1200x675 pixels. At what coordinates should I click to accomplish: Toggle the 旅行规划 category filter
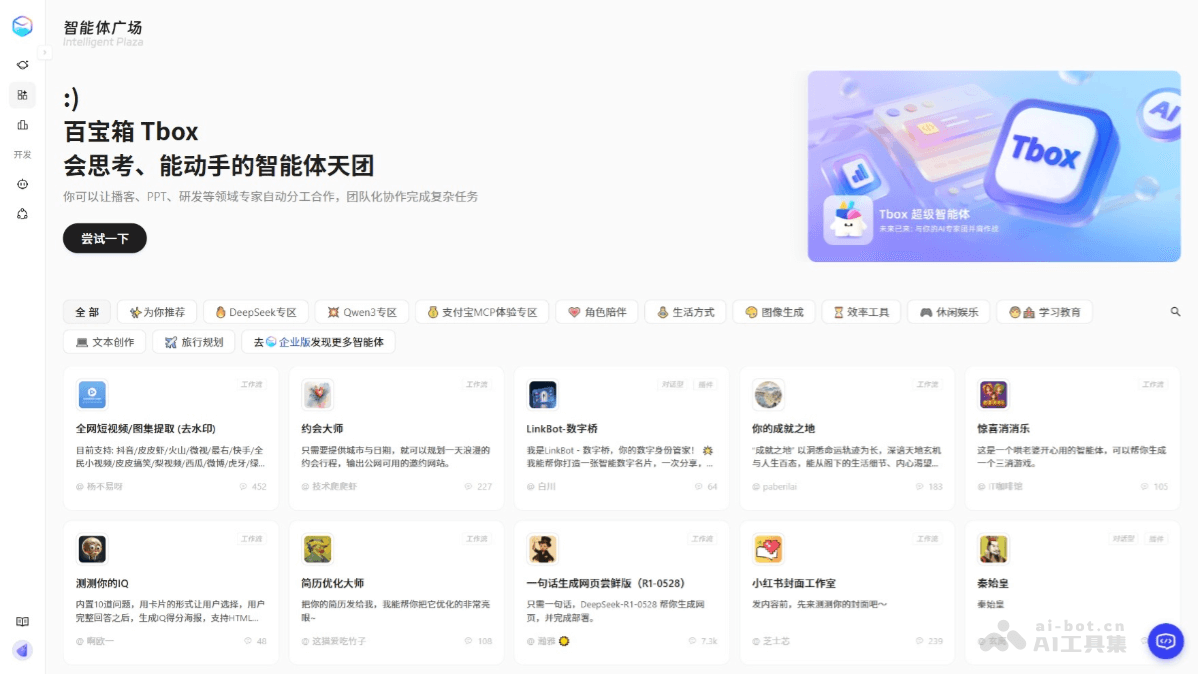coord(193,341)
